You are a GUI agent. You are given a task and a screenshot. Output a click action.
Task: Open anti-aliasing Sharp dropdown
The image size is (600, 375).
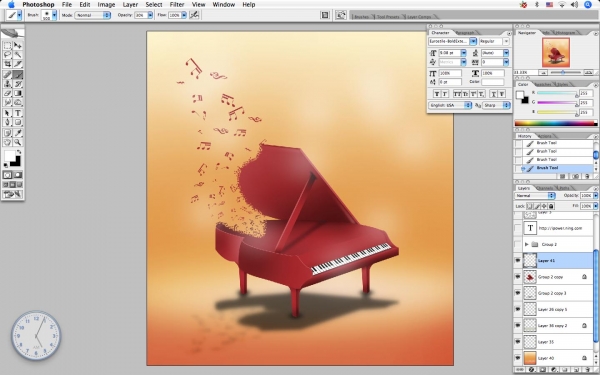coord(496,105)
